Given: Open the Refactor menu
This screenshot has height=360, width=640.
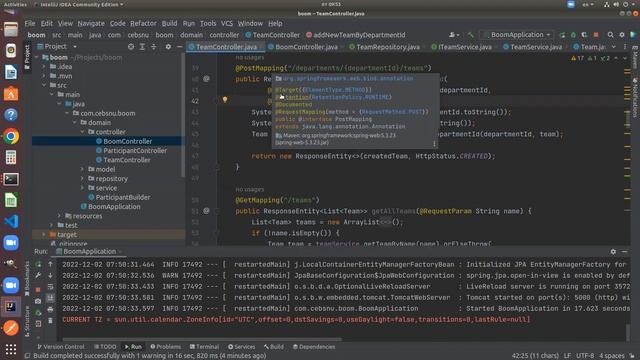Looking at the screenshot, I should point(143,24).
